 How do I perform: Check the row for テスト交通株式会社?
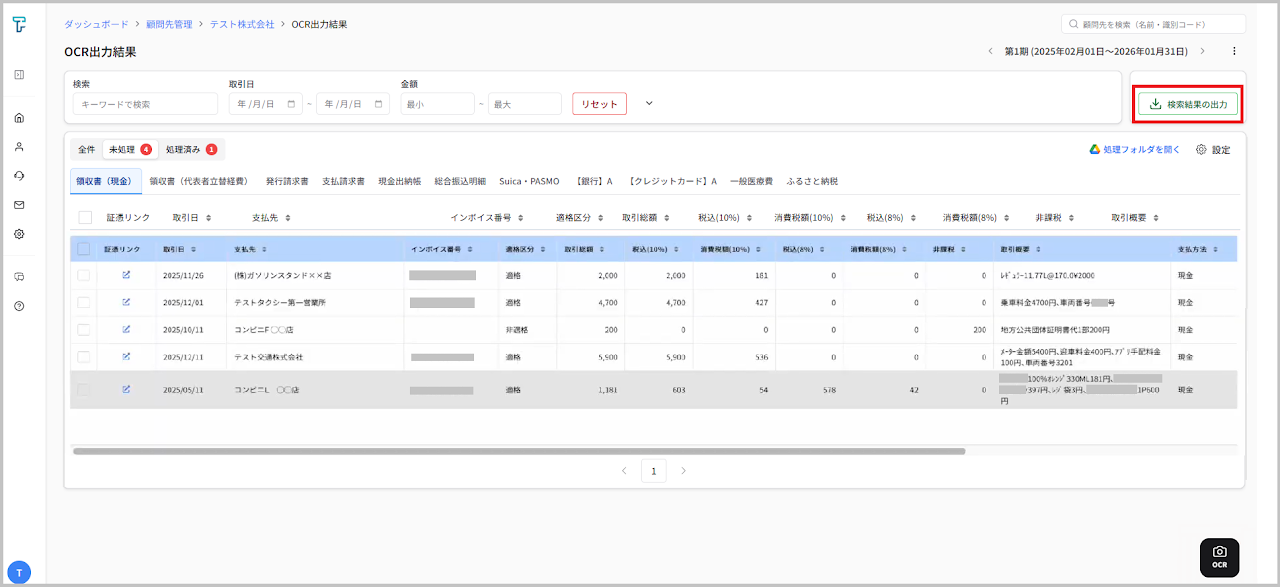coord(83,356)
